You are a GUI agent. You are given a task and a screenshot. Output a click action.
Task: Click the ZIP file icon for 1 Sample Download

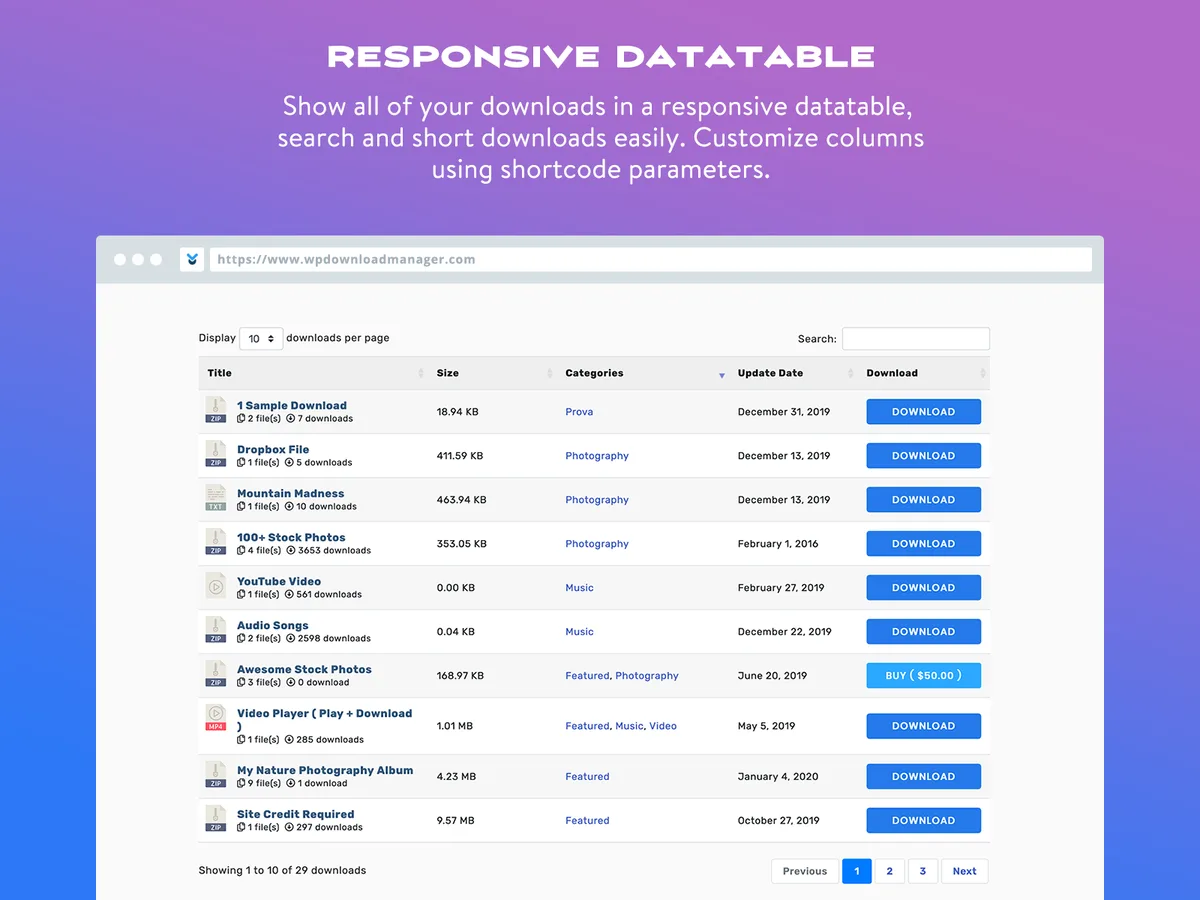coord(216,410)
